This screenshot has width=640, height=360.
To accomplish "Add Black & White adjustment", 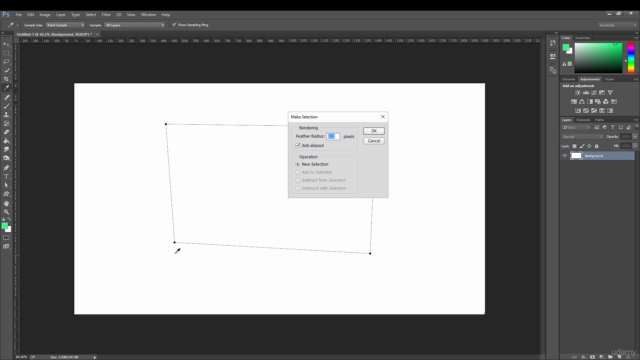I will point(590,102).
